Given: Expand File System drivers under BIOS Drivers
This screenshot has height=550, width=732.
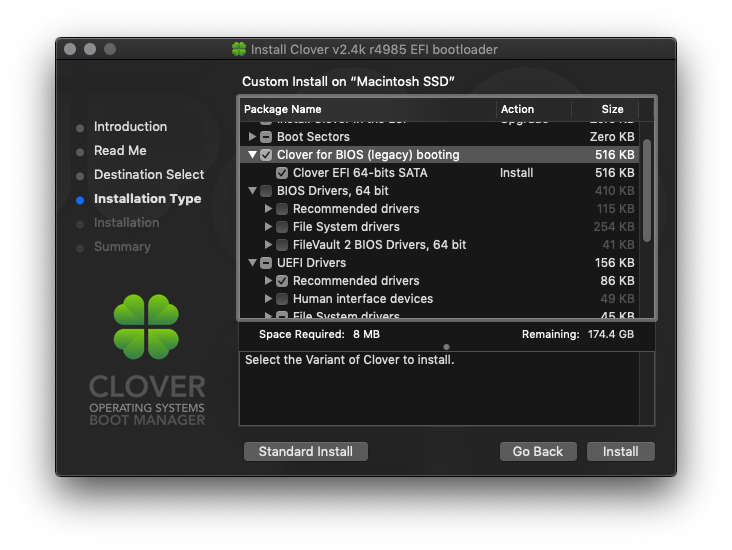Looking at the screenshot, I should click(x=268, y=226).
